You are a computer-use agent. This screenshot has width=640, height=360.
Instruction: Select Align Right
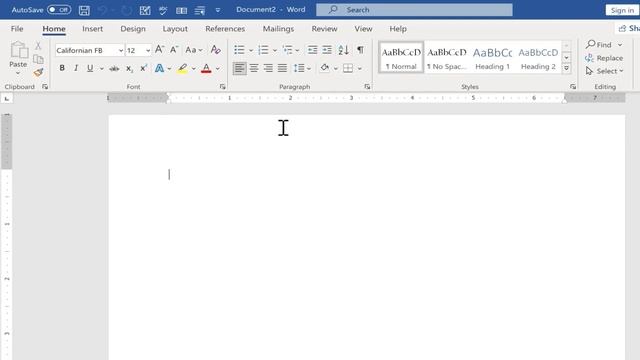click(x=268, y=68)
